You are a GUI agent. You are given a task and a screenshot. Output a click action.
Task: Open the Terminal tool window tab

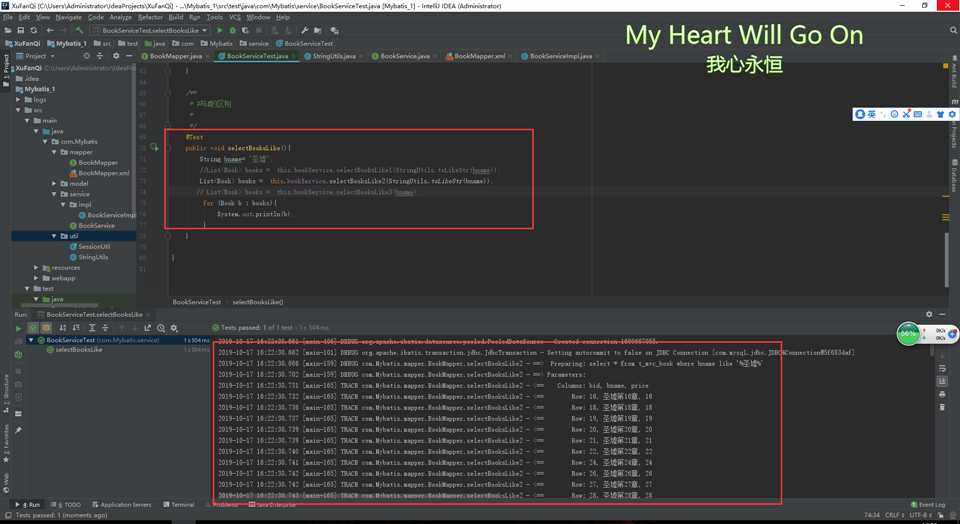(179, 505)
